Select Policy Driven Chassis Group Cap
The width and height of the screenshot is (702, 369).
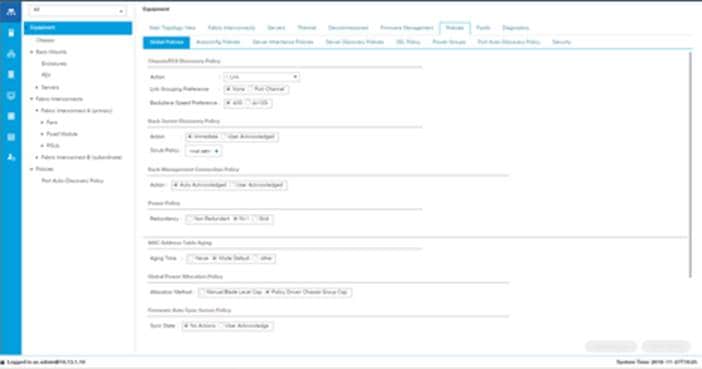[268, 292]
